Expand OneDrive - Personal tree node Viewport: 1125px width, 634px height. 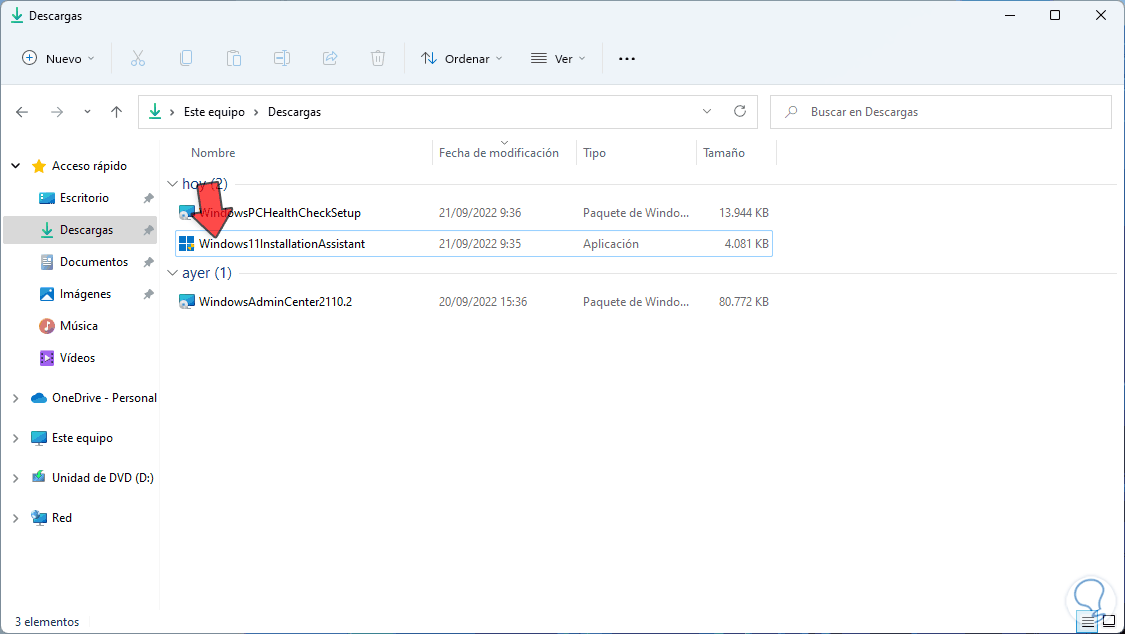pos(15,398)
